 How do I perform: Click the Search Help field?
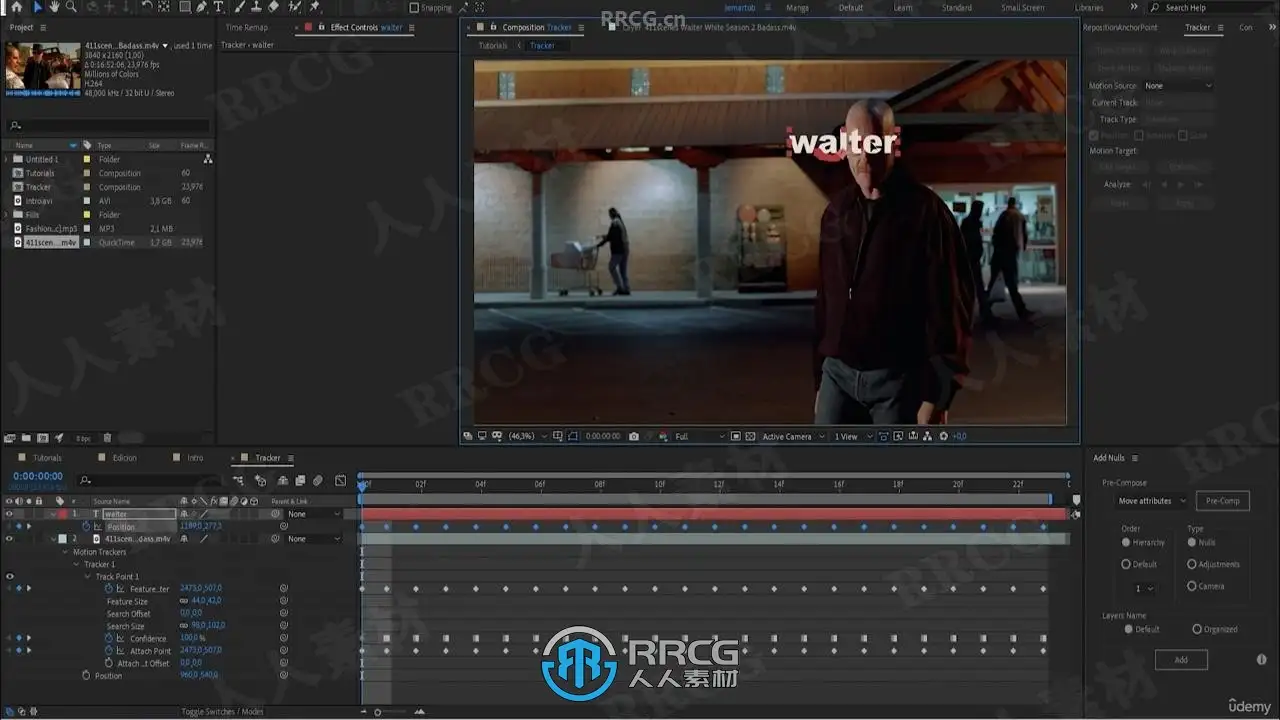coord(1209,8)
